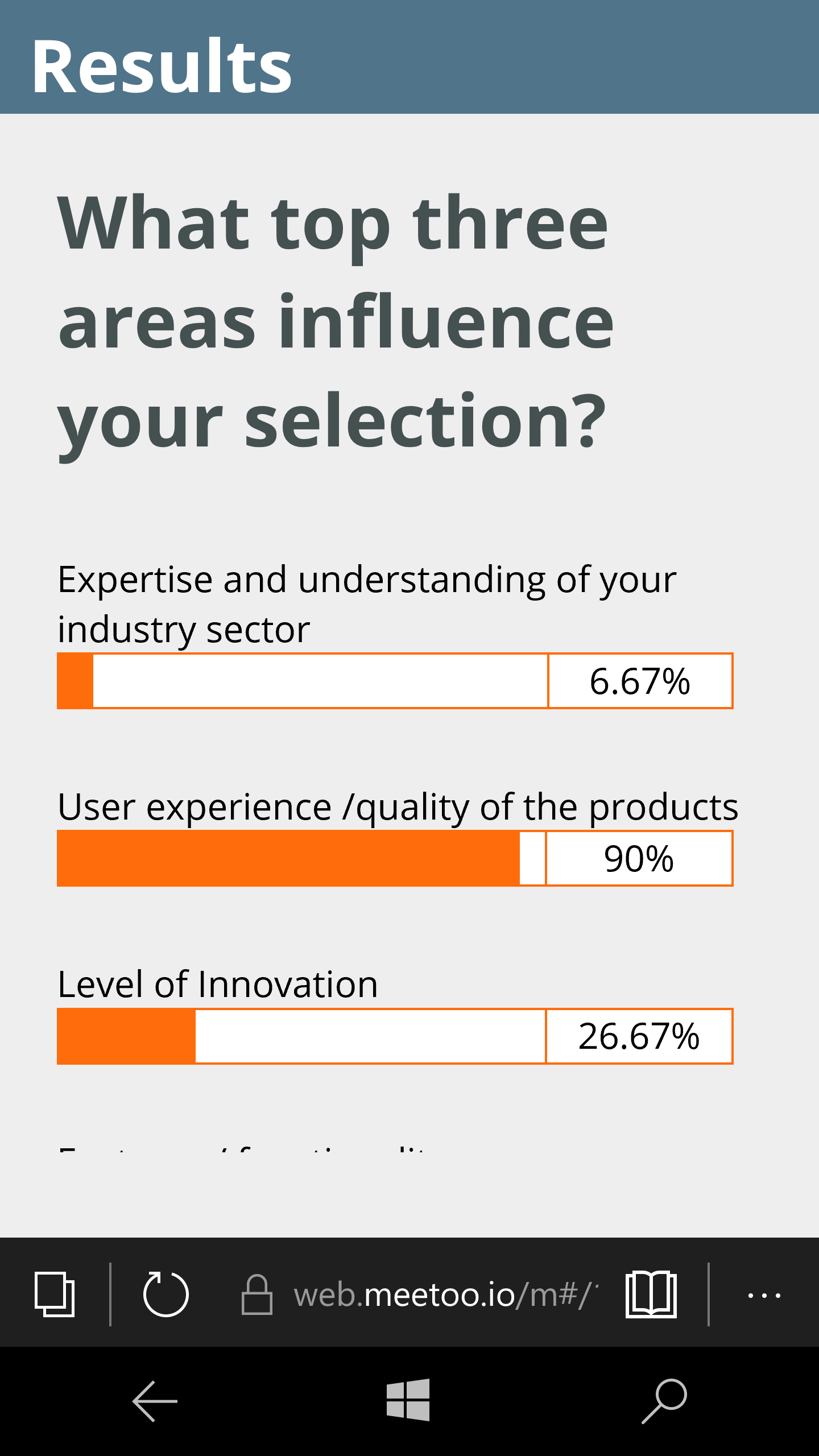819x1456 pixels.
Task: Click the User experience option label
Action: coord(398,806)
